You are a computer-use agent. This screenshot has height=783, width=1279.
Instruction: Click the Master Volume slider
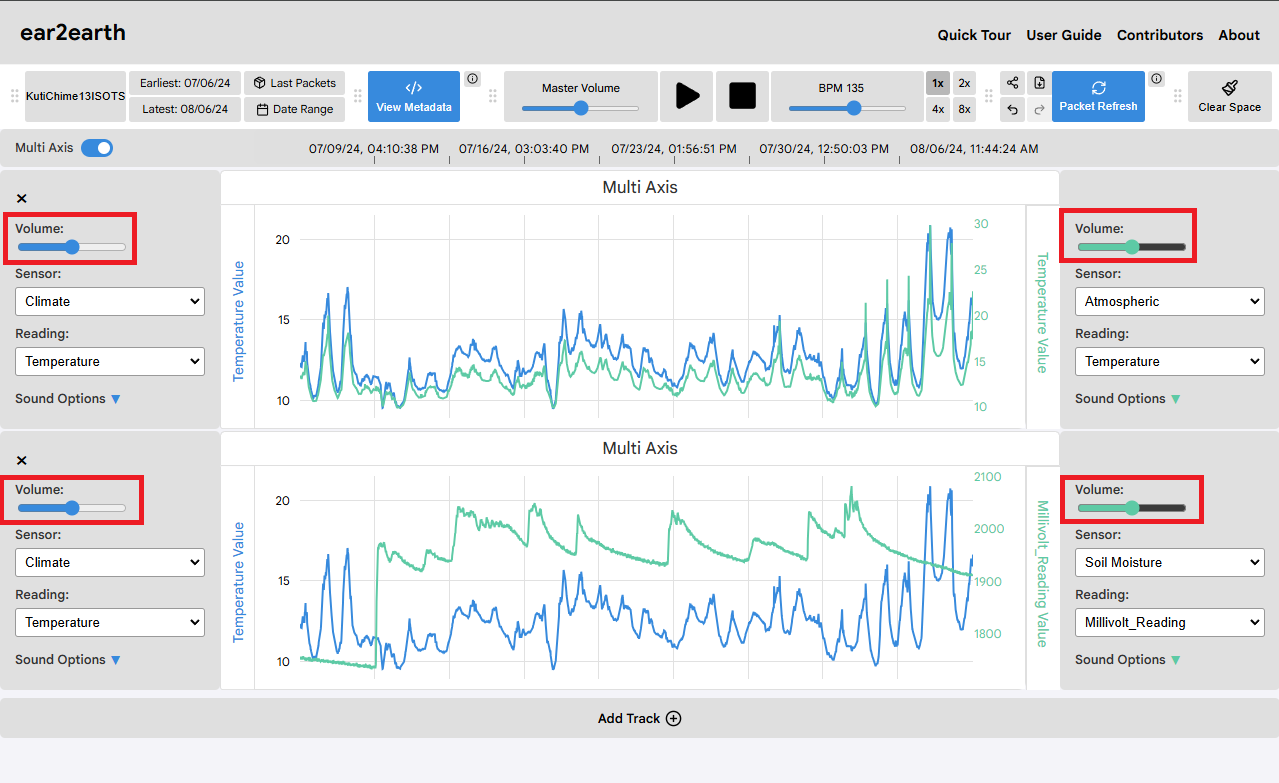[581, 108]
